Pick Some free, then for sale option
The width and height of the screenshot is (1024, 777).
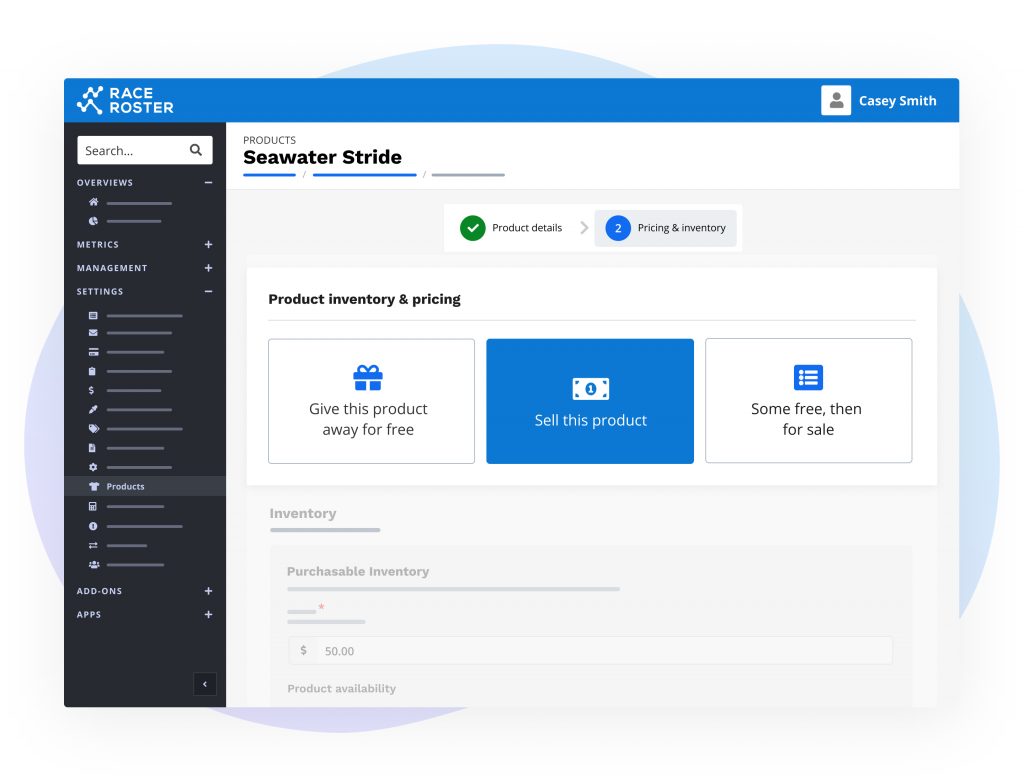(x=808, y=401)
